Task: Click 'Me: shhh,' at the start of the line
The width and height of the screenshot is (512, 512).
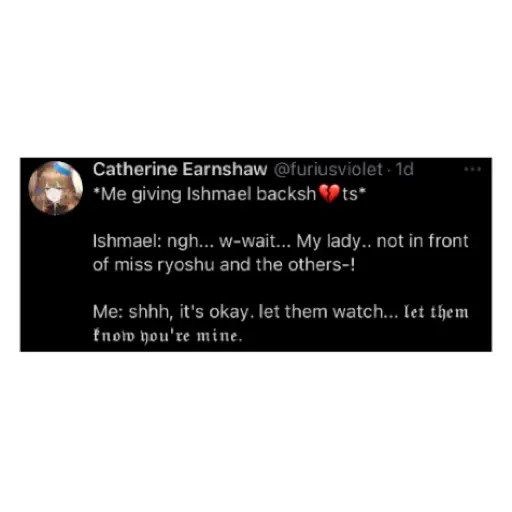Action: 133,312
